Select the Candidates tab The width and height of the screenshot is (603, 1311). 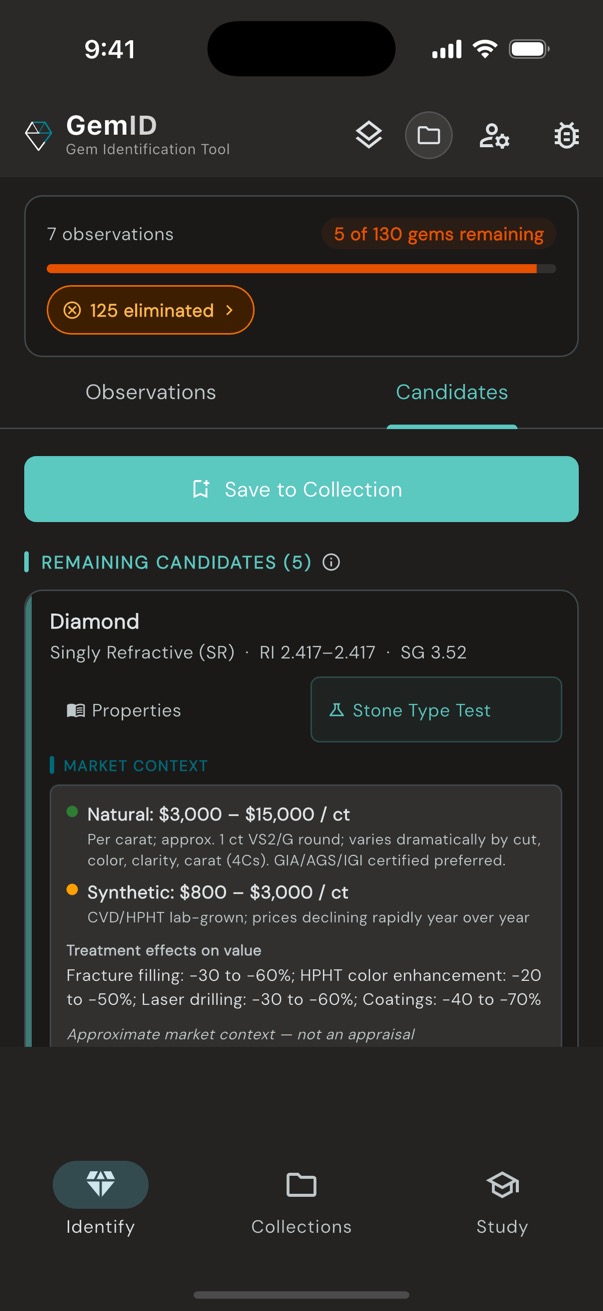click(x=452, y=392)
